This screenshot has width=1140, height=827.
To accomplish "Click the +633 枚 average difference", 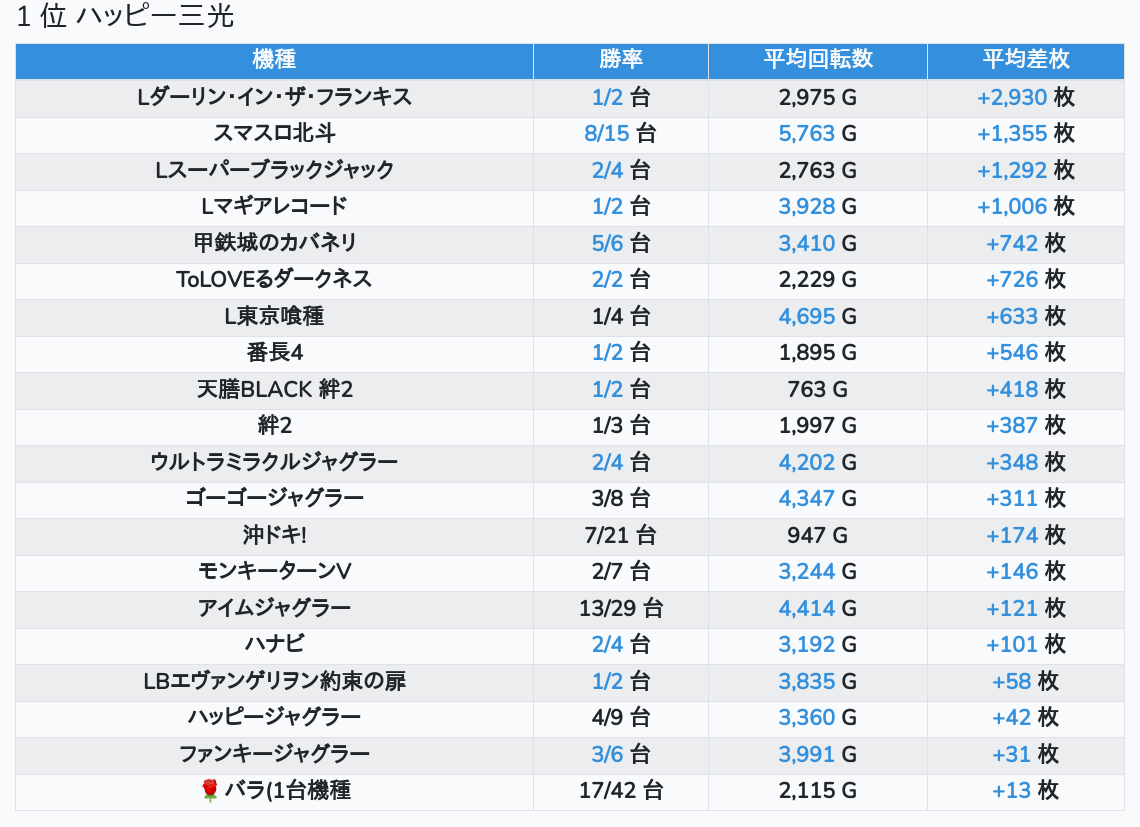I will click(x=1025, y=316).
